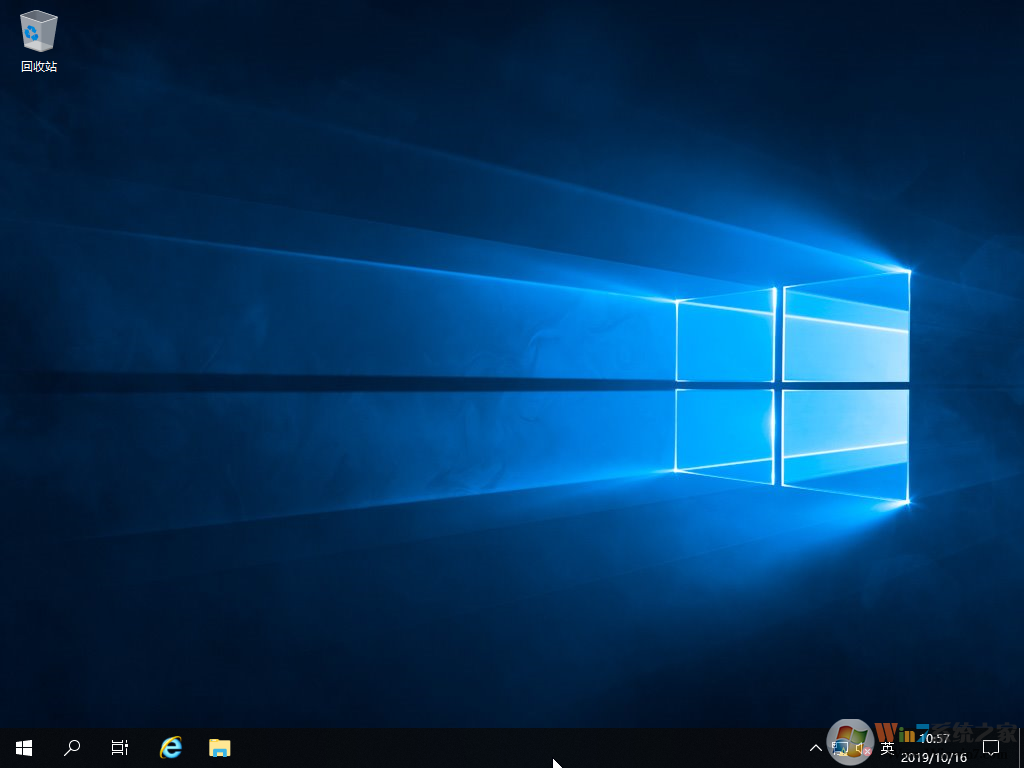Toggle Show Desktop at the taskbar's far right edge
The width and height of the screenshot is (1024, 768).
[x=1021, y=747]
